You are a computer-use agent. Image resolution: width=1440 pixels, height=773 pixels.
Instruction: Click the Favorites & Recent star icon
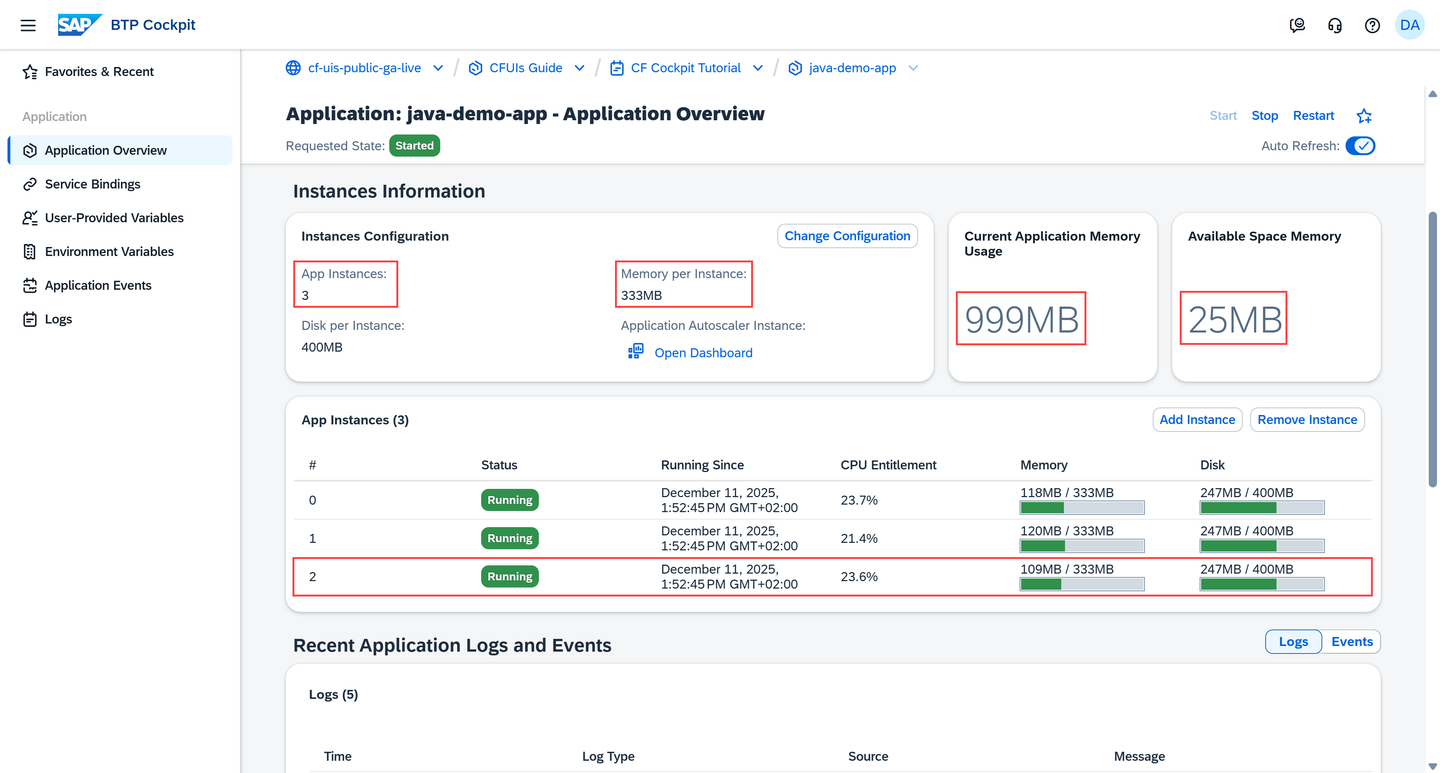click(x=29, y=72)
